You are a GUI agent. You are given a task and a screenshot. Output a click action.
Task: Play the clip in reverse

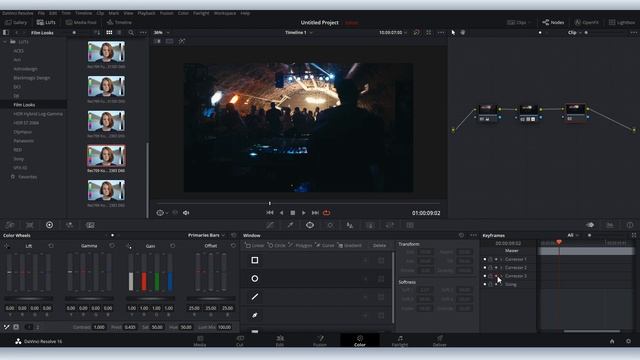pos(281,213)
